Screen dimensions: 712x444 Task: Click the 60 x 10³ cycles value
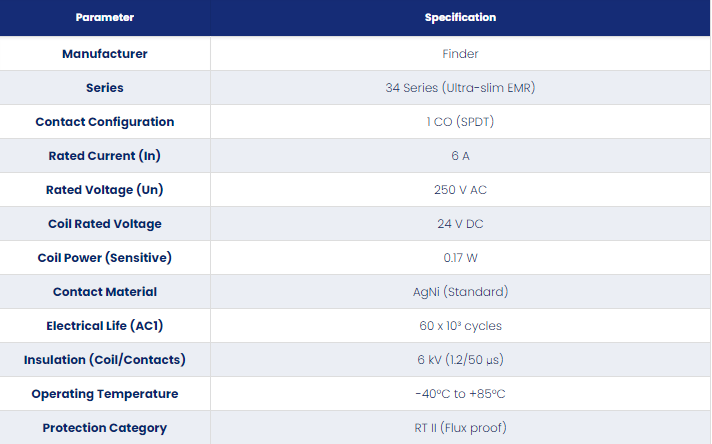460,326
